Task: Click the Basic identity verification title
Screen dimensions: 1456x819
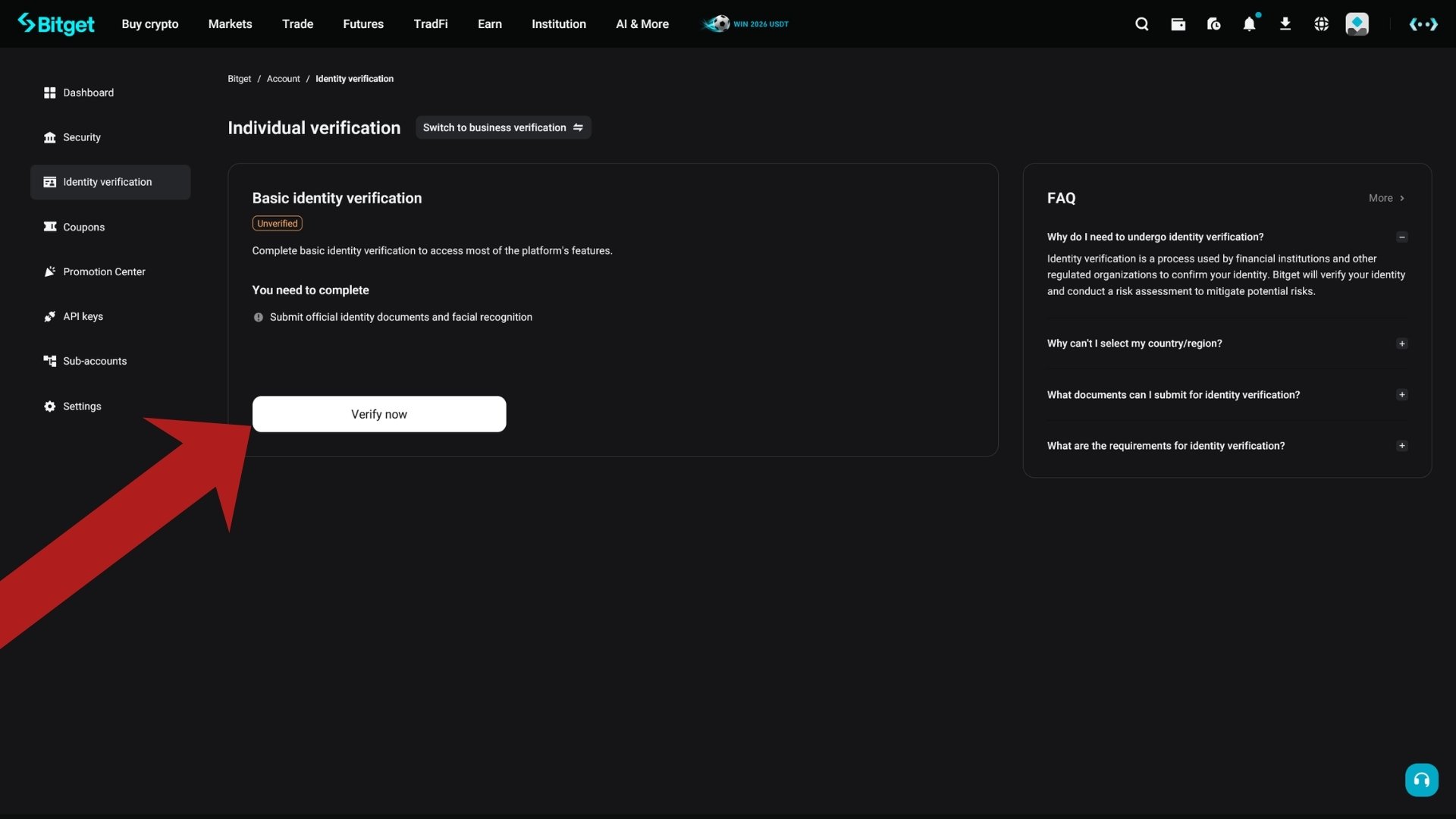Action: (337, 198)
